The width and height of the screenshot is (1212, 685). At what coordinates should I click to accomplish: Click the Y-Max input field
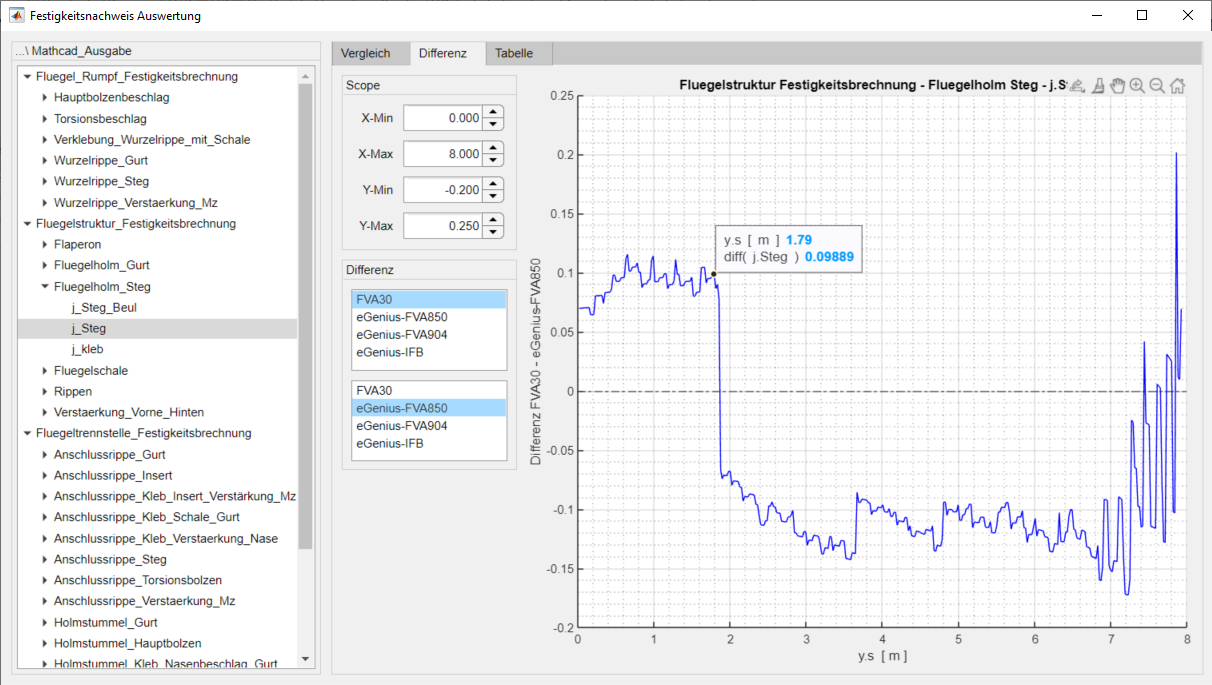[443, 226]
